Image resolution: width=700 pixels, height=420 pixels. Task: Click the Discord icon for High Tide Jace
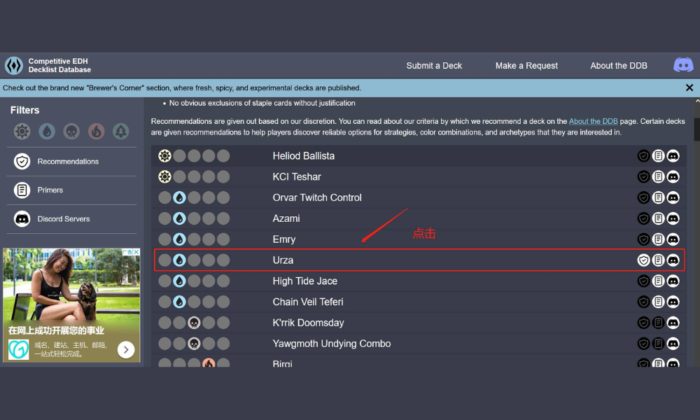[673, 281]
